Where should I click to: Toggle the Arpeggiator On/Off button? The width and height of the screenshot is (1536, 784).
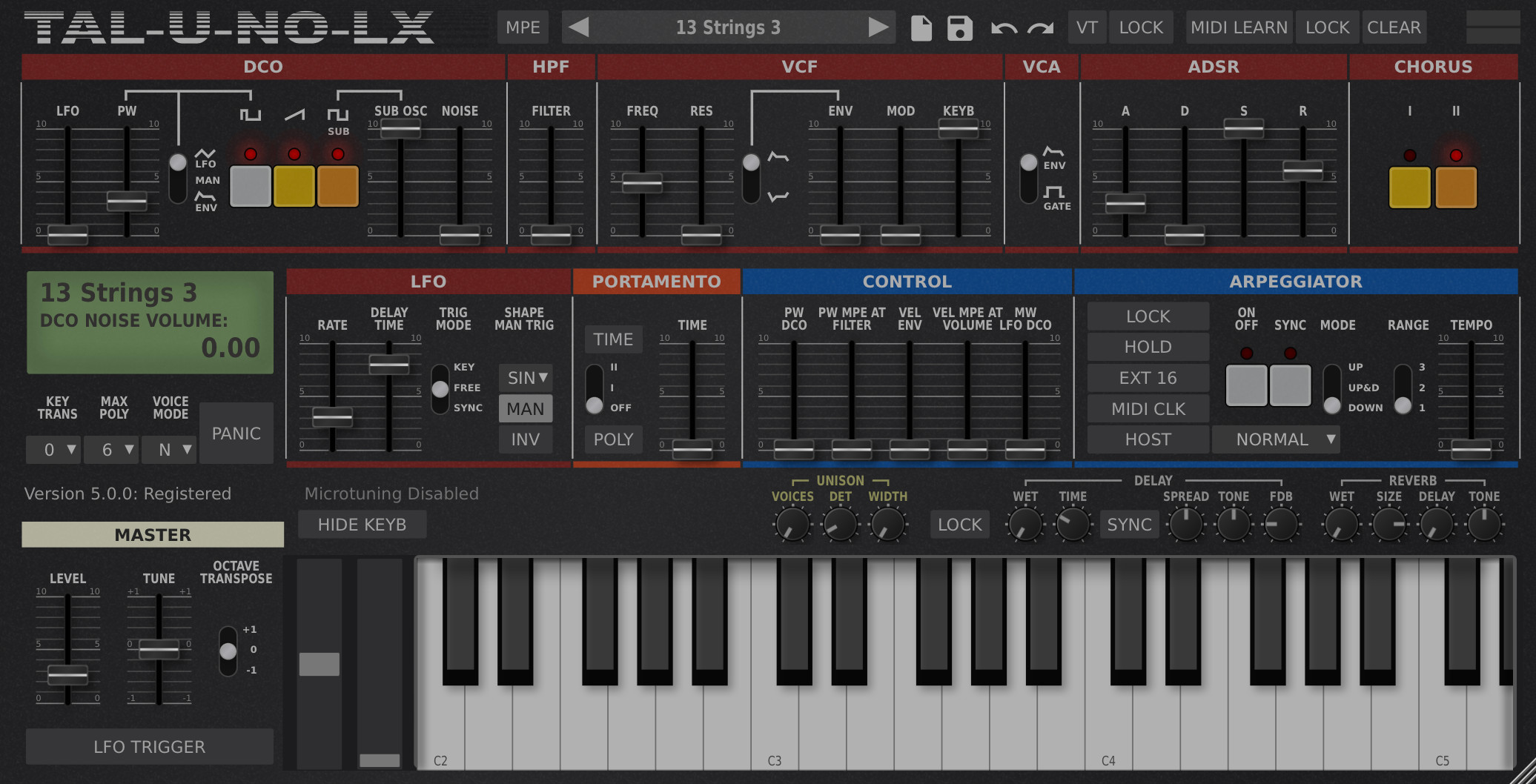coord(1246,385)
